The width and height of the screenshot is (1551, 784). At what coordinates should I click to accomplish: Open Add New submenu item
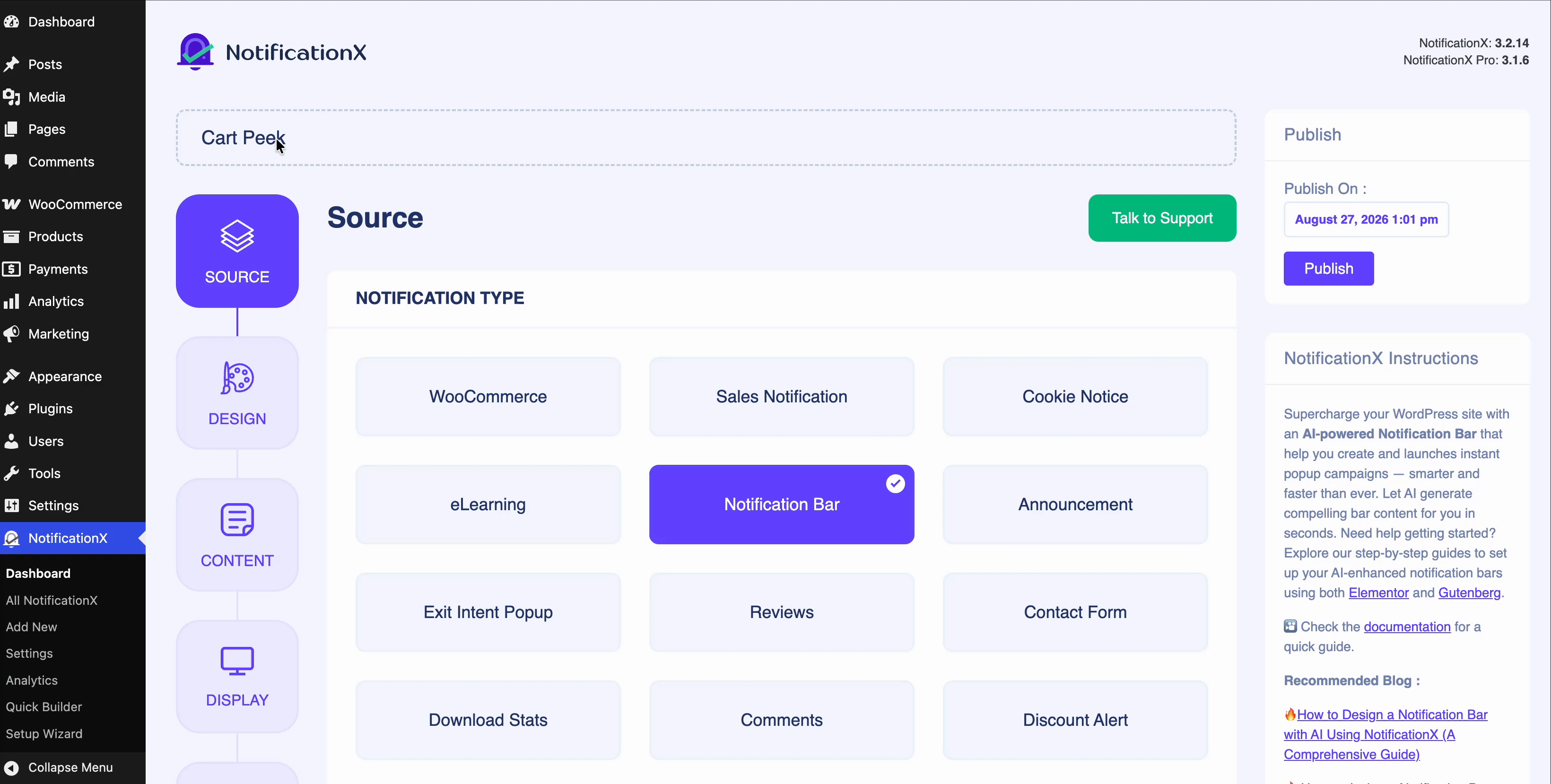pos(31,627)
